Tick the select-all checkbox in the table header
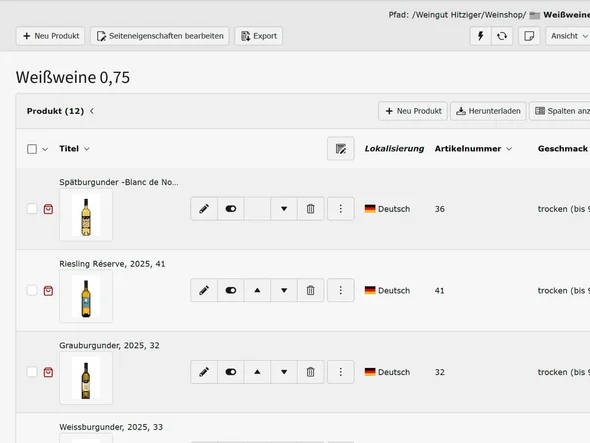The image size is (590, 443). pyautogui.click(x=32, y=149)
